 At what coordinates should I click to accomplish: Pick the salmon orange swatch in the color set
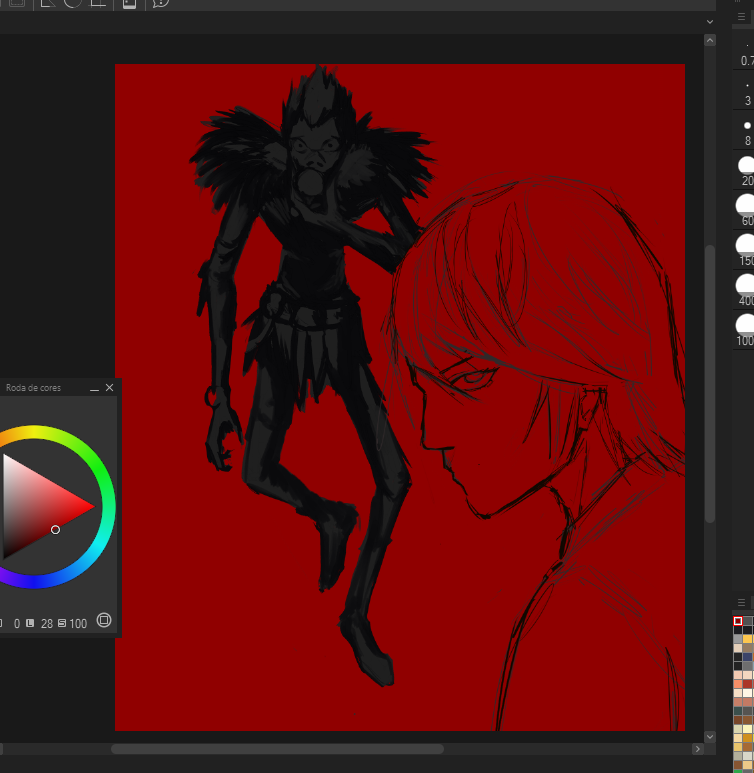point(738,684)
